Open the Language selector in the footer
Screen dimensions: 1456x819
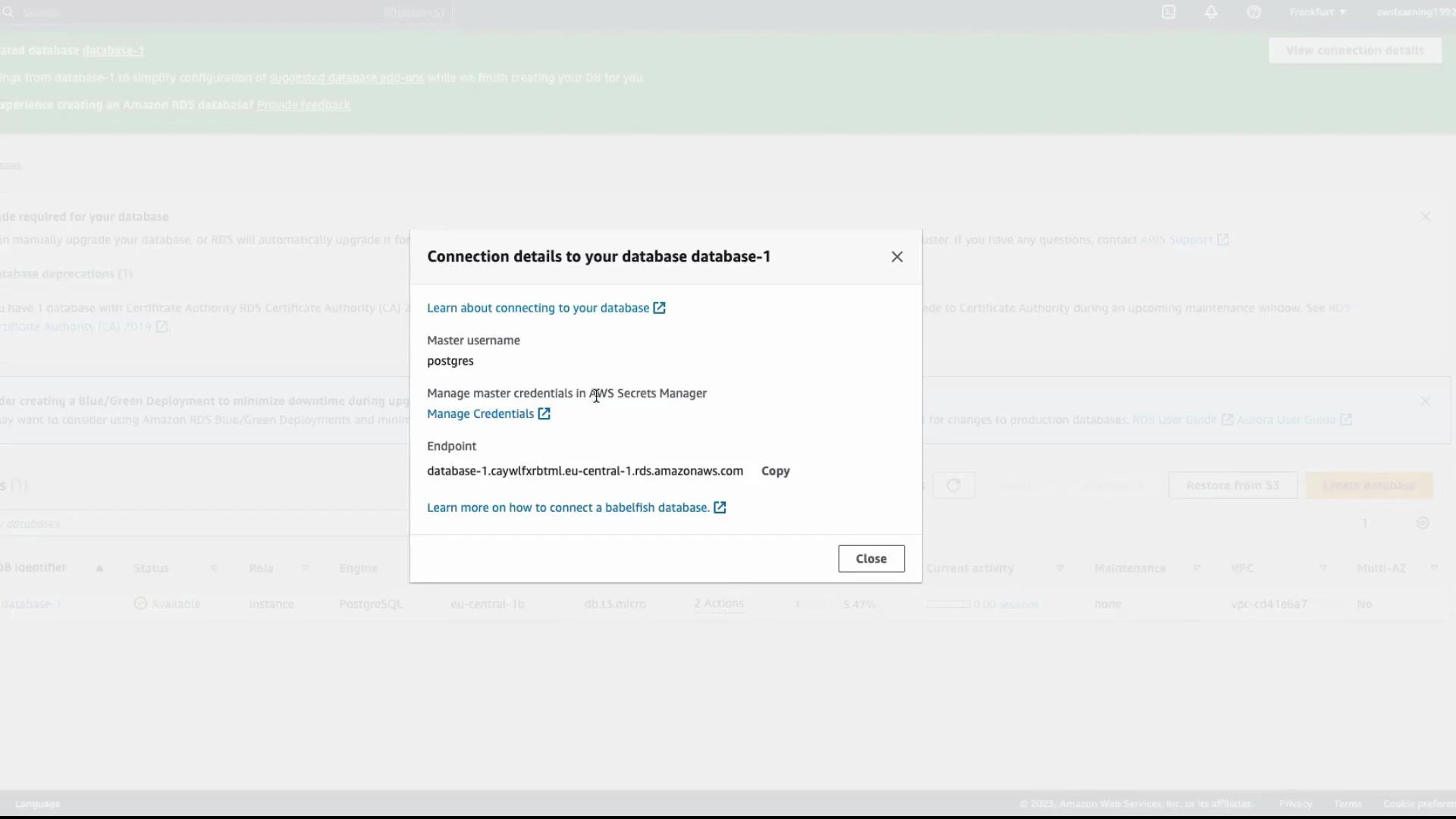tap(36, 803)
